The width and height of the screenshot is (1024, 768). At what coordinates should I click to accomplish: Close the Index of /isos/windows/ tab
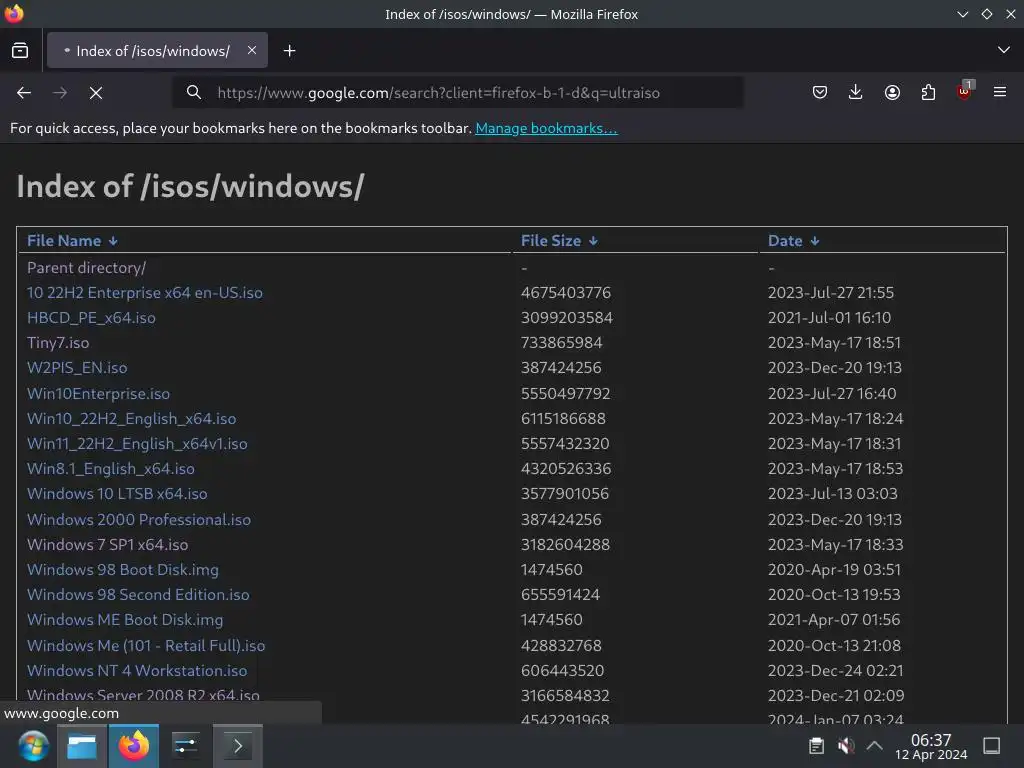252,50
